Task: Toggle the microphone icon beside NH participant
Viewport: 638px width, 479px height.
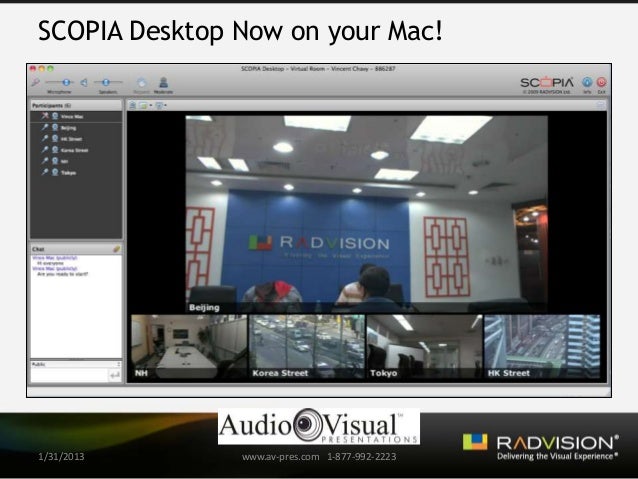Action: click(x=45, y=161)
